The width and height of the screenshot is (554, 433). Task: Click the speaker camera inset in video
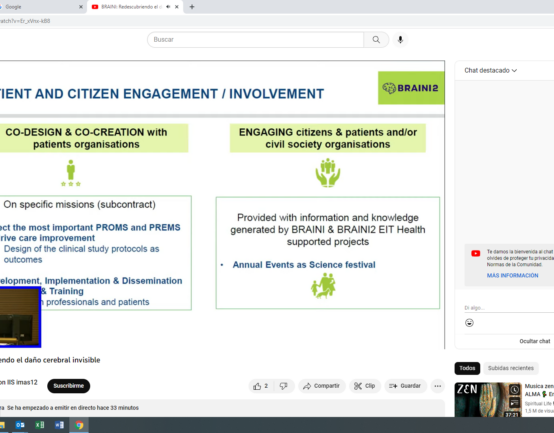click(x=20, y=317)
